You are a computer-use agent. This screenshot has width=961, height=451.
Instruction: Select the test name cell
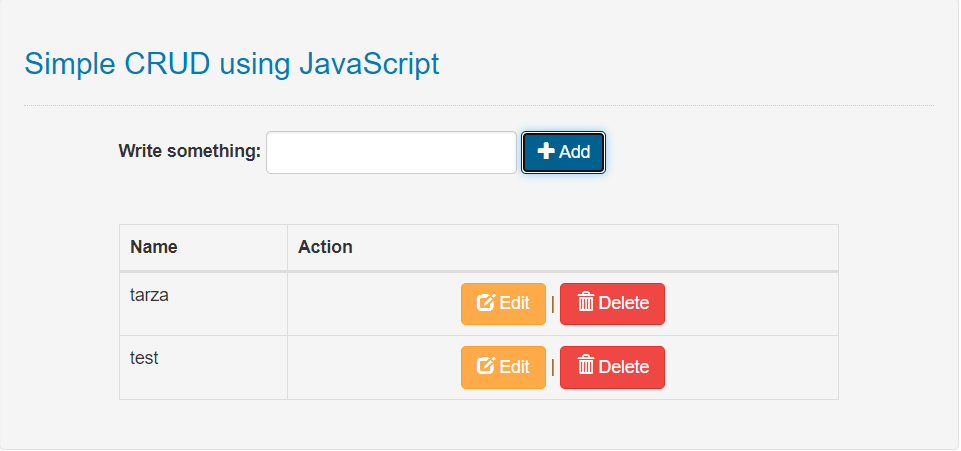click(x=144, y=358)
